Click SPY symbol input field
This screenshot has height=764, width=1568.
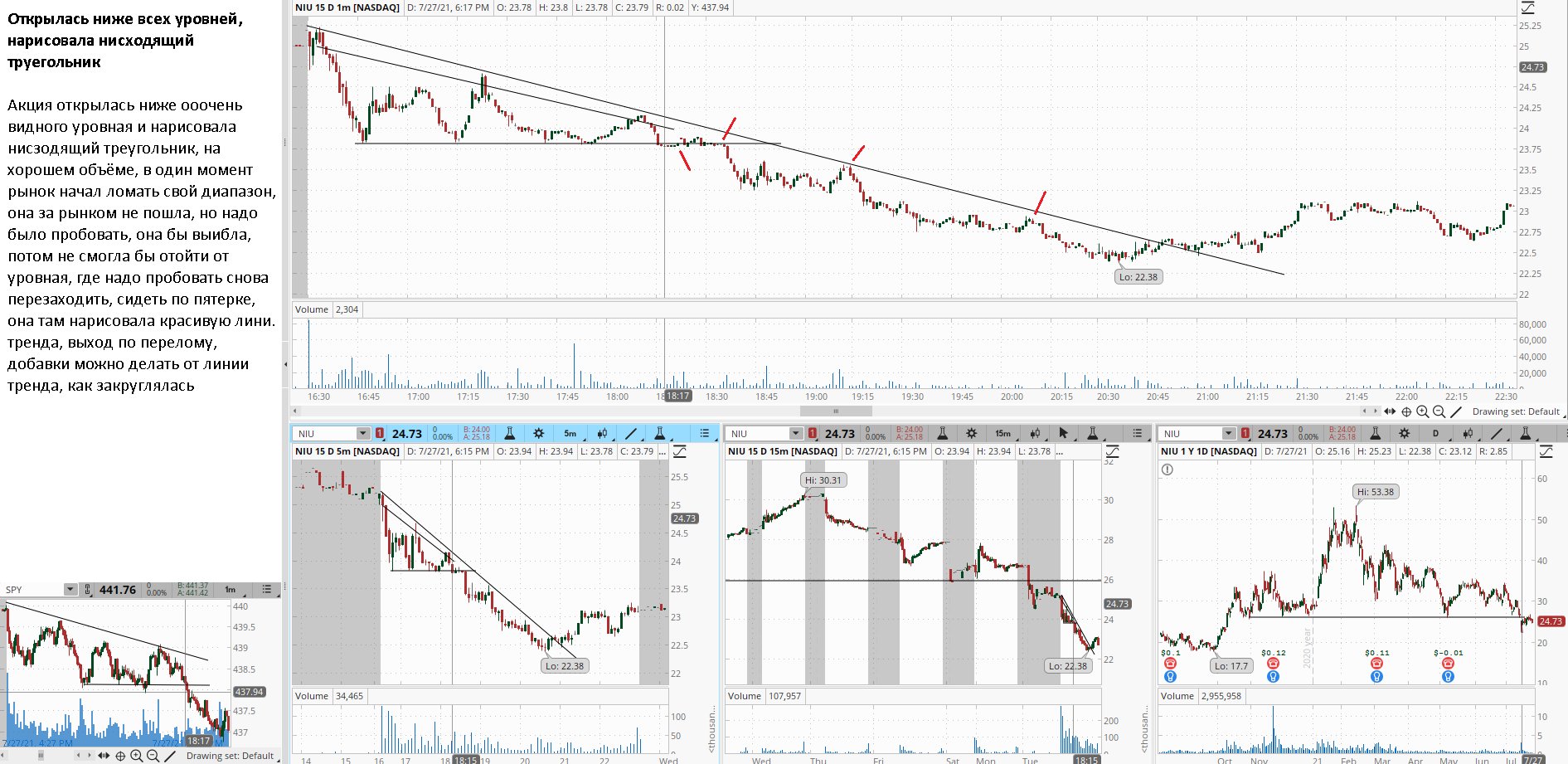point(34,590)
